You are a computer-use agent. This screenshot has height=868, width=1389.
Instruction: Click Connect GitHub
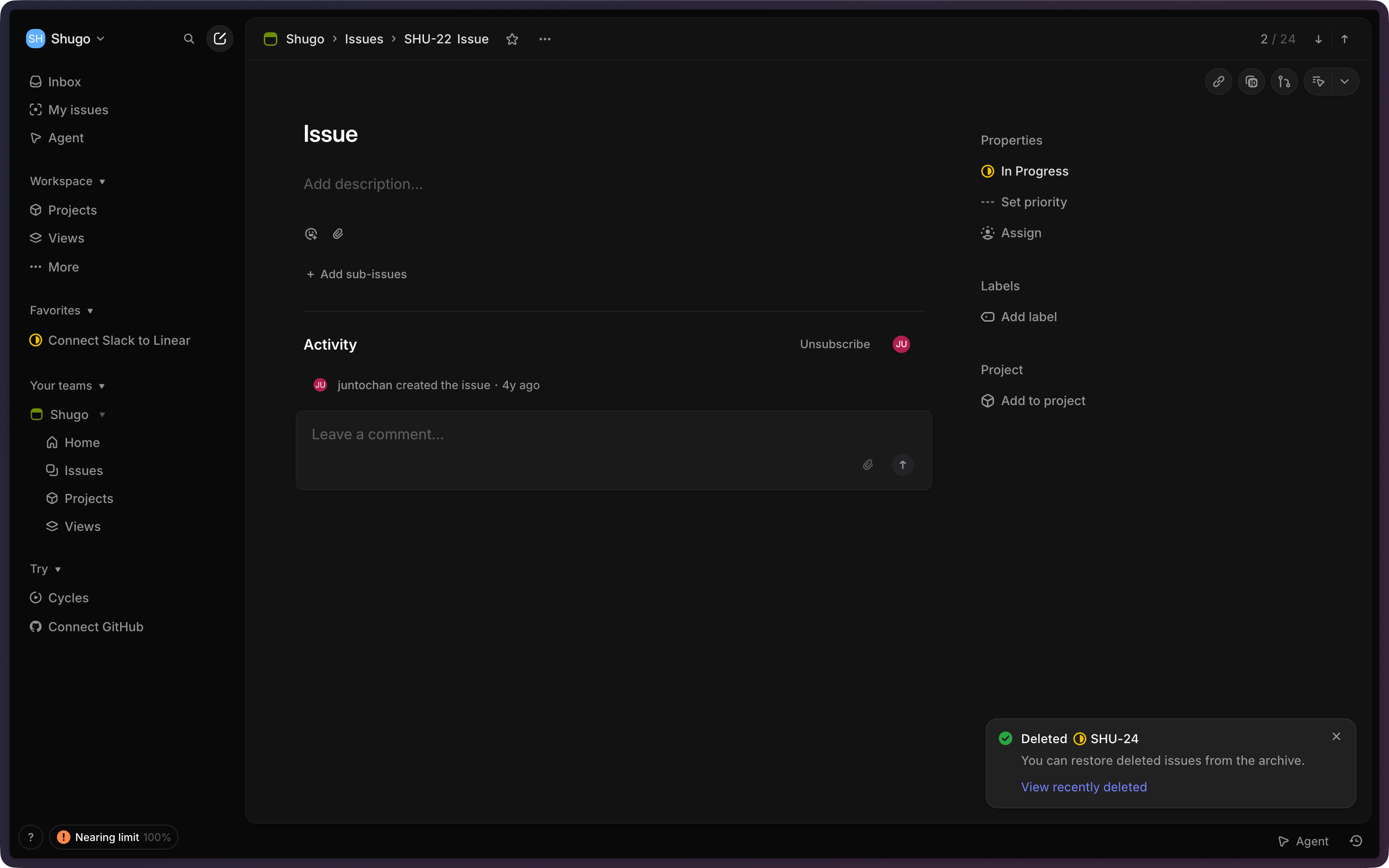click(87, 627)
